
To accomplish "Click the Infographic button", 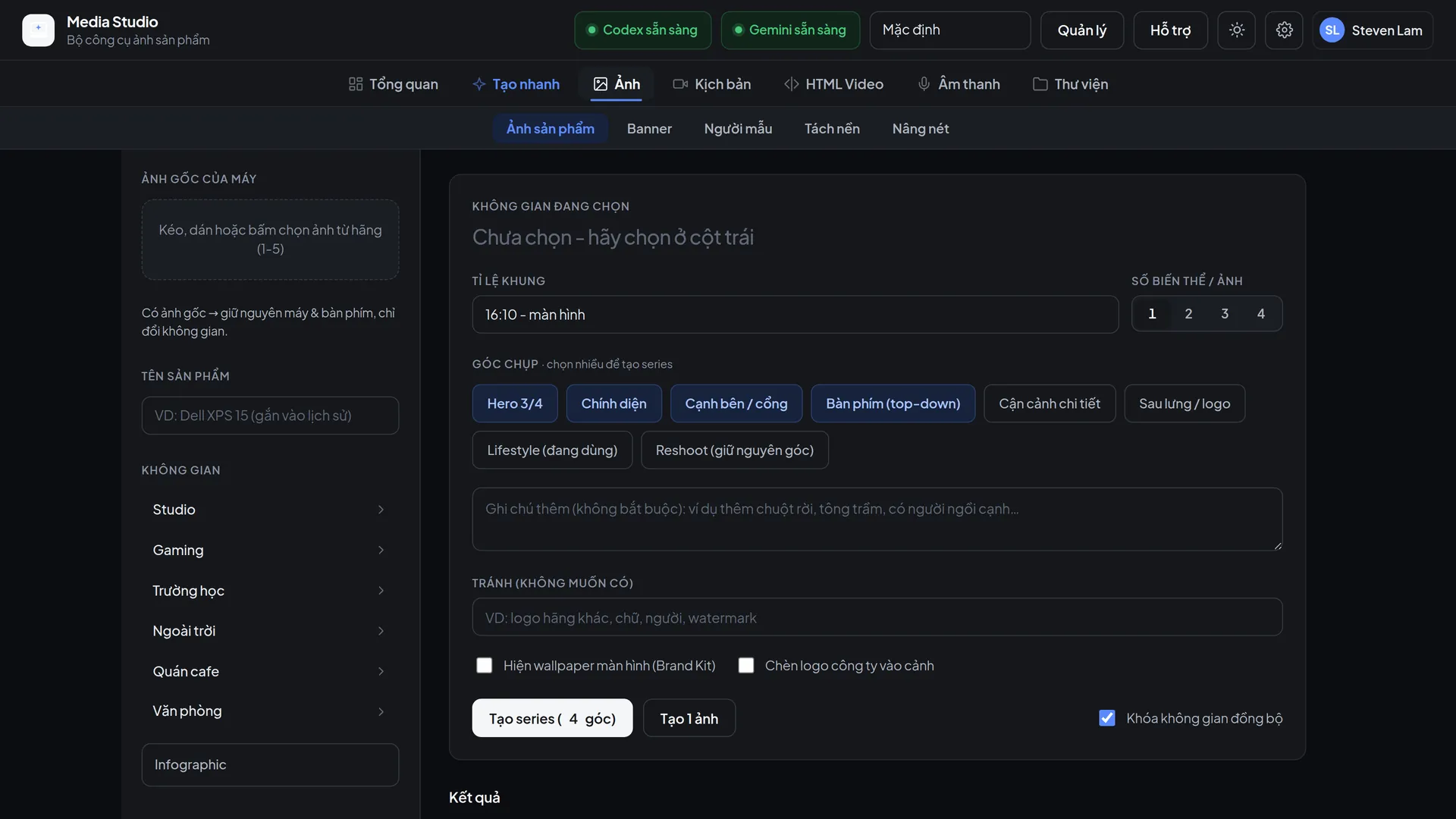I will [270, 764].
